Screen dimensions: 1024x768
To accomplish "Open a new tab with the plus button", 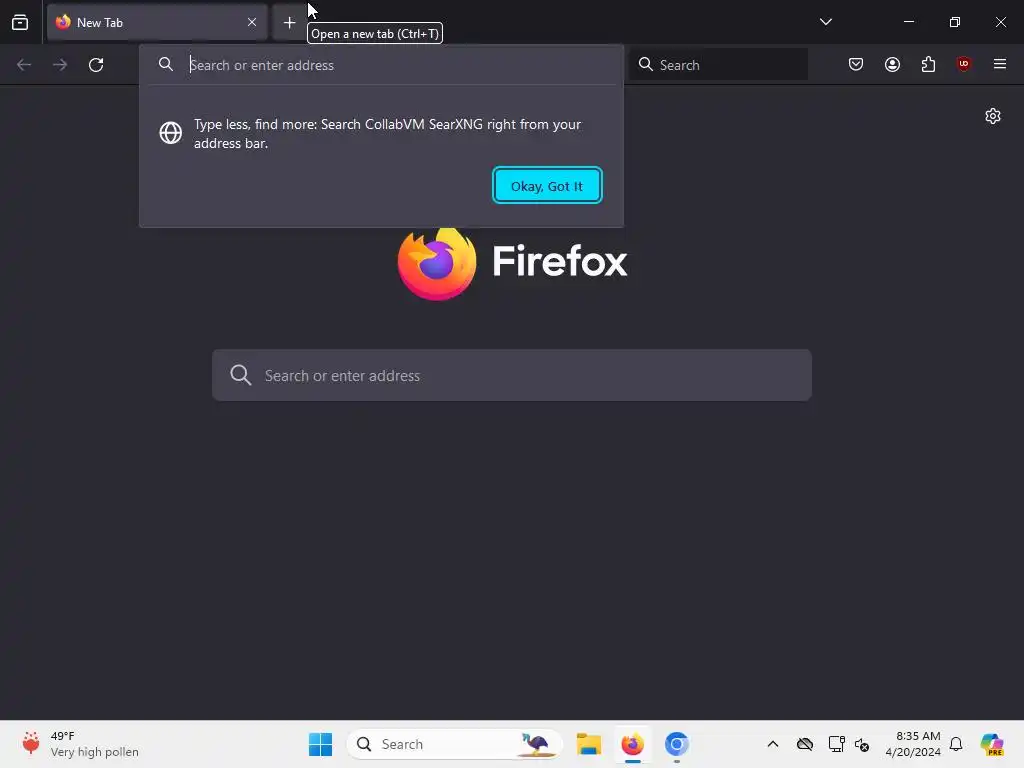I will pyautogui.click(x=289, y=23).
